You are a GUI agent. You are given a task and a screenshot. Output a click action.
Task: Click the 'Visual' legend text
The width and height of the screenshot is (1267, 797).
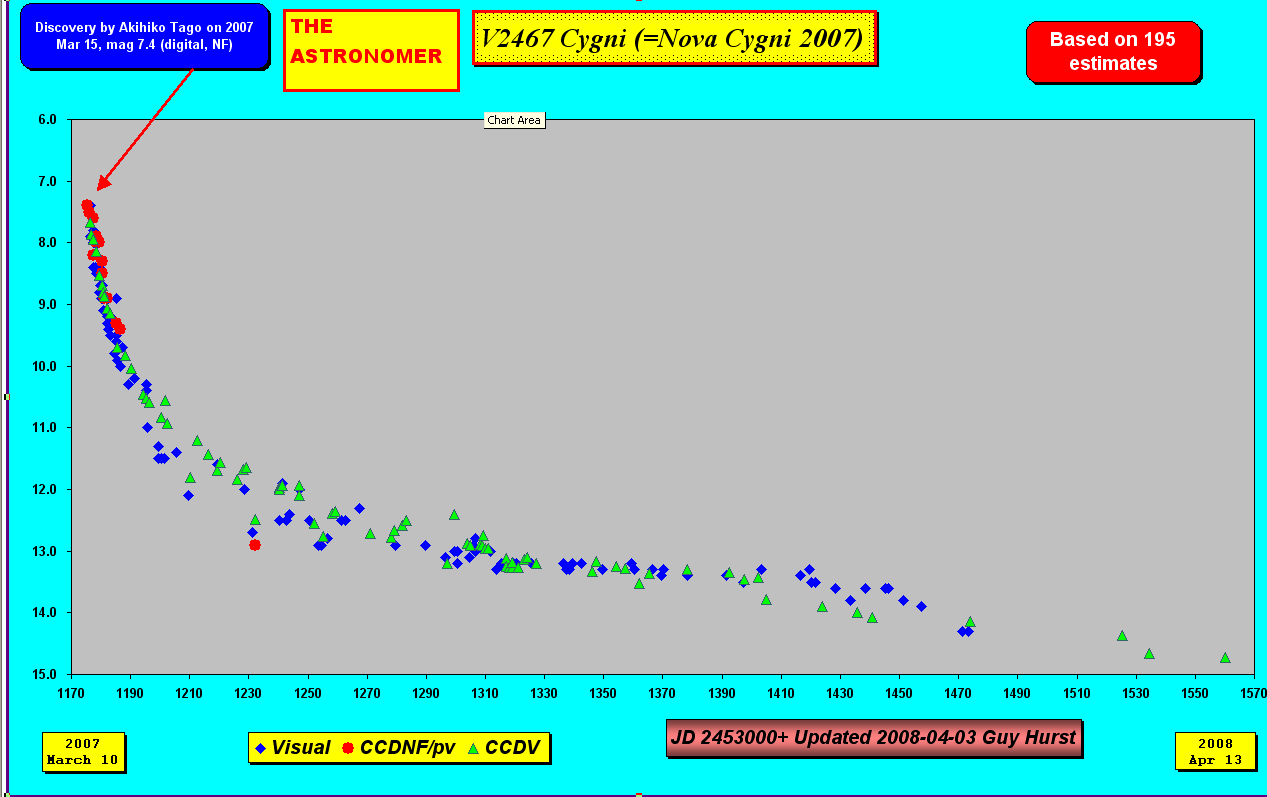click(301, 748)
